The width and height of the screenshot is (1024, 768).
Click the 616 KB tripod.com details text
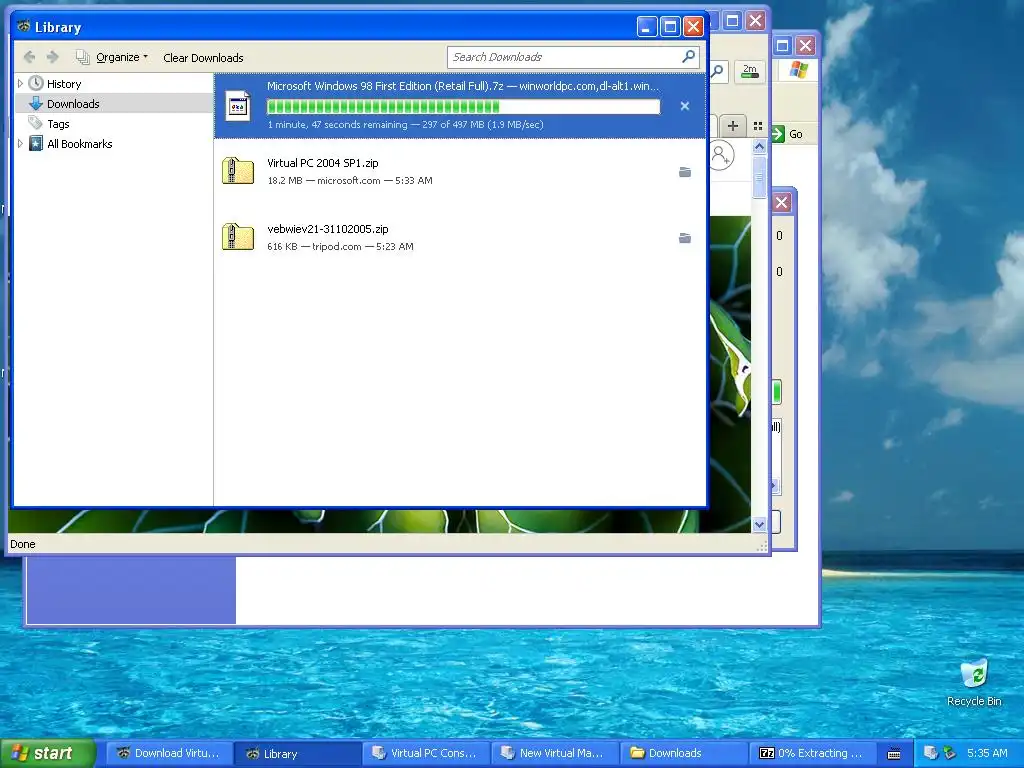click(x=340, y=246)
